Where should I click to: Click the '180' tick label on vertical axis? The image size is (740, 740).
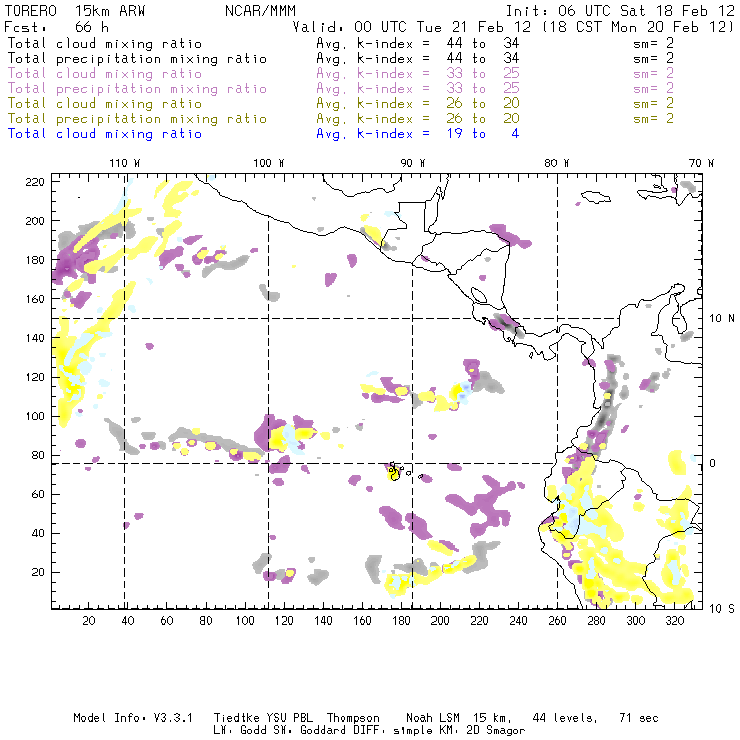[35, 260]
